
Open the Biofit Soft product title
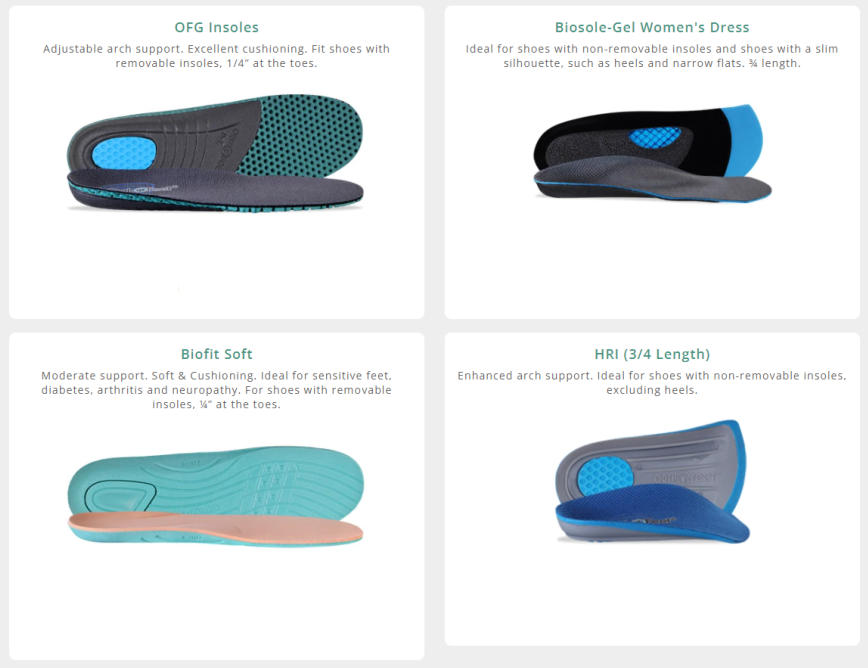pos(216,354)
